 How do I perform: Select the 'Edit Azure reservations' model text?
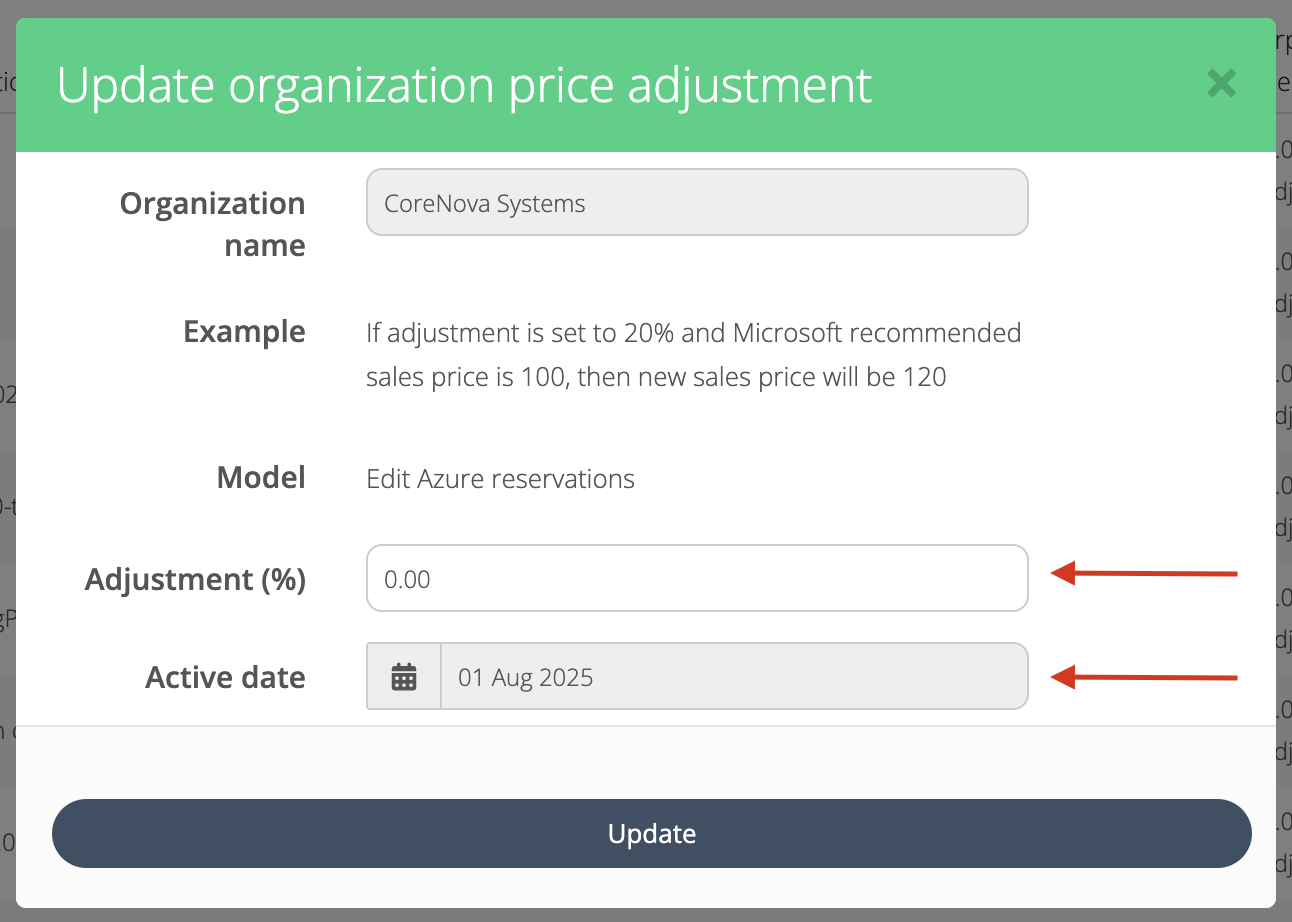(x=500, y=479)
